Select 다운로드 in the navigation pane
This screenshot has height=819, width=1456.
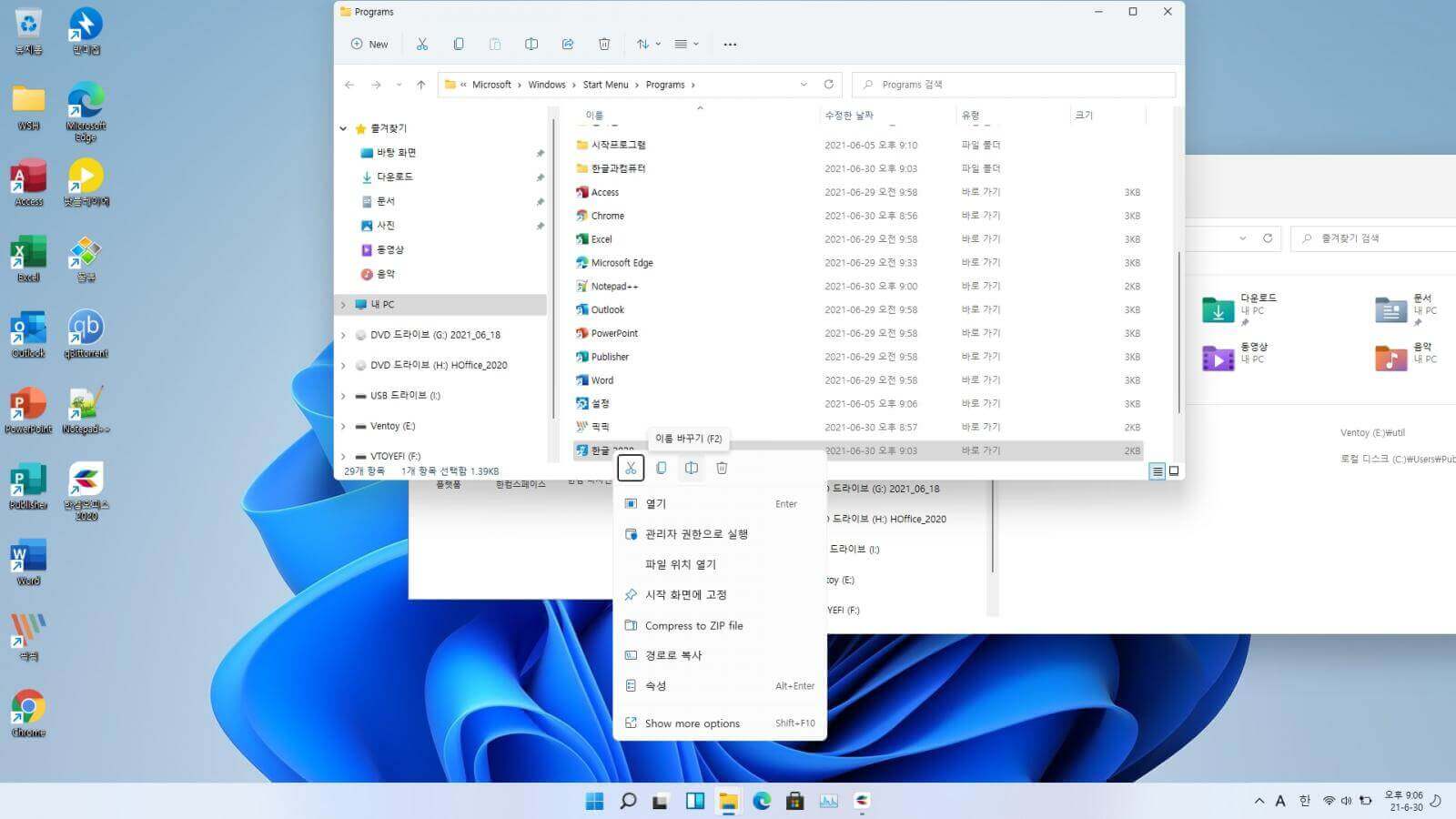394,177
